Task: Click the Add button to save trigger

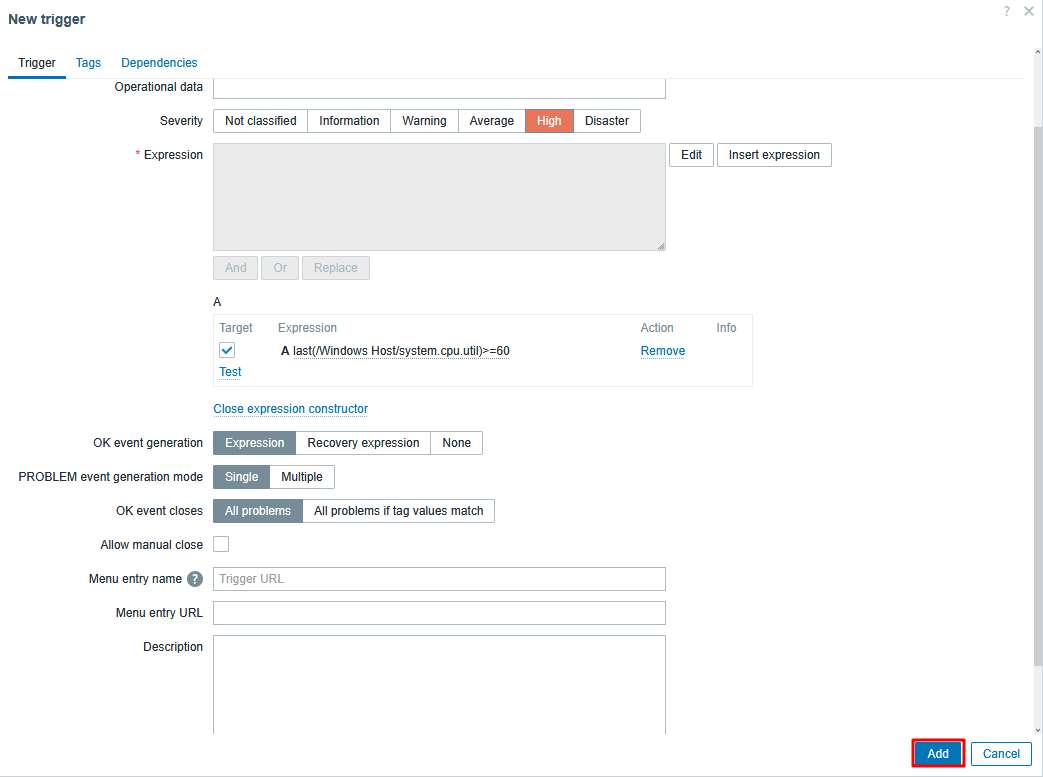Action: click(x=937, y=754)
